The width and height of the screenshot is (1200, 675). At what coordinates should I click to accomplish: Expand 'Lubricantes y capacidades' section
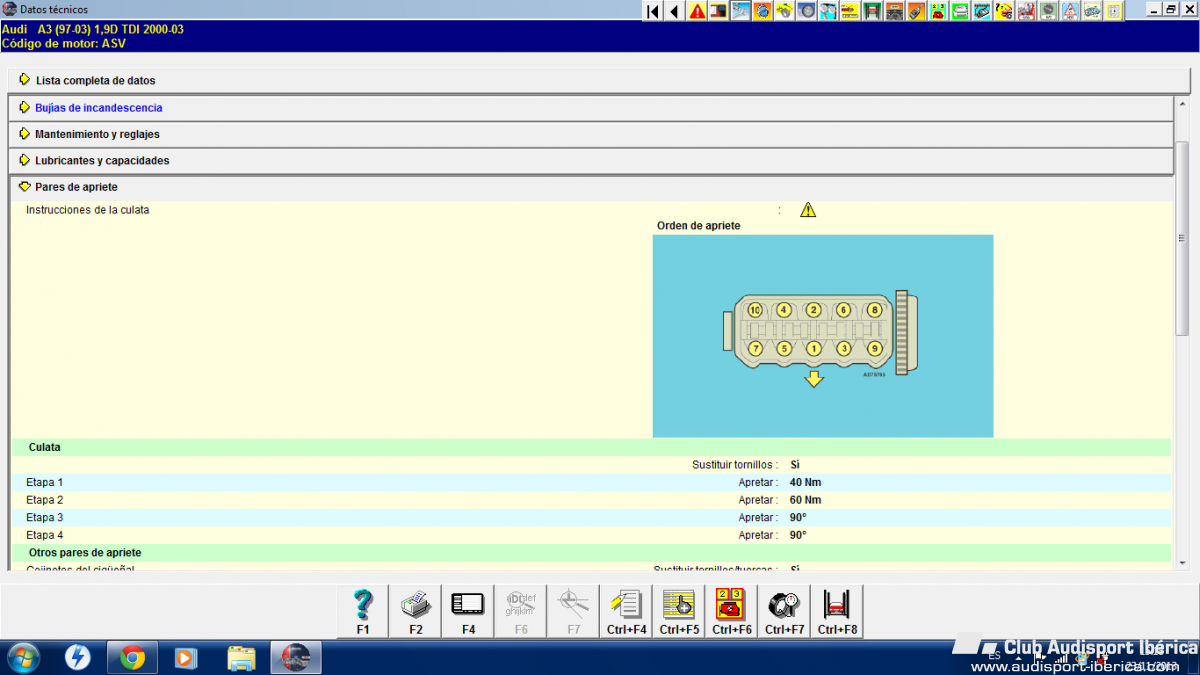tap(591, 160)
